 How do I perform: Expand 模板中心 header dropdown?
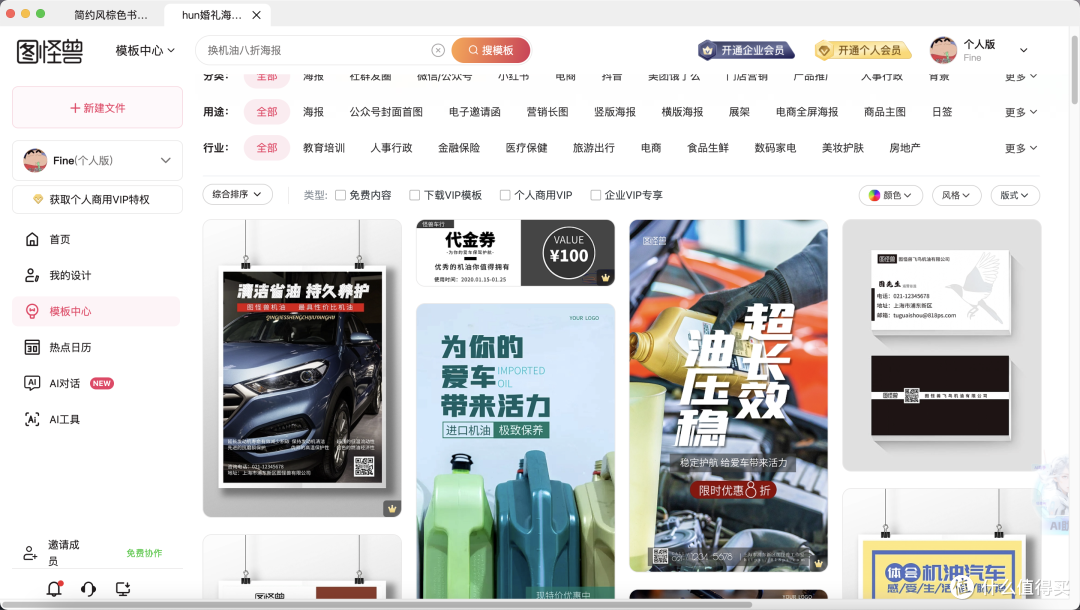point(145,50)
